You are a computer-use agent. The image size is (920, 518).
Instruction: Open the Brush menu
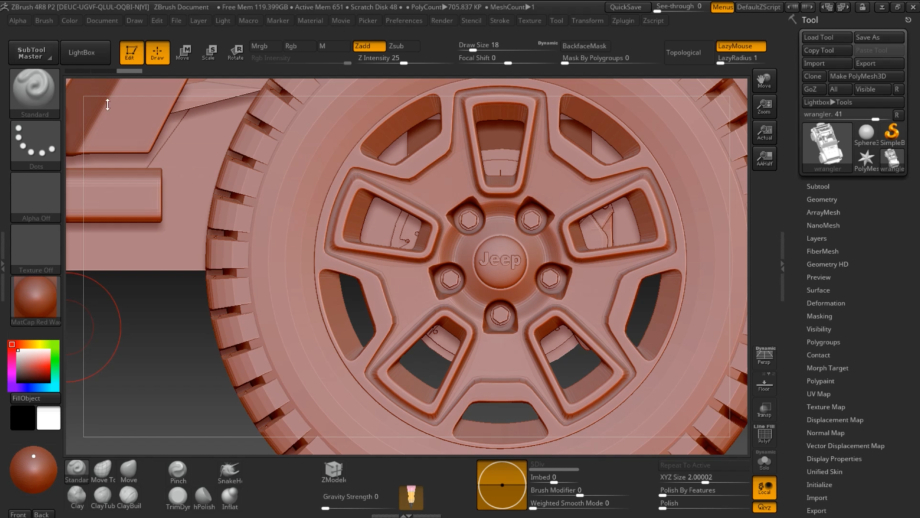(x=43, y=21)
